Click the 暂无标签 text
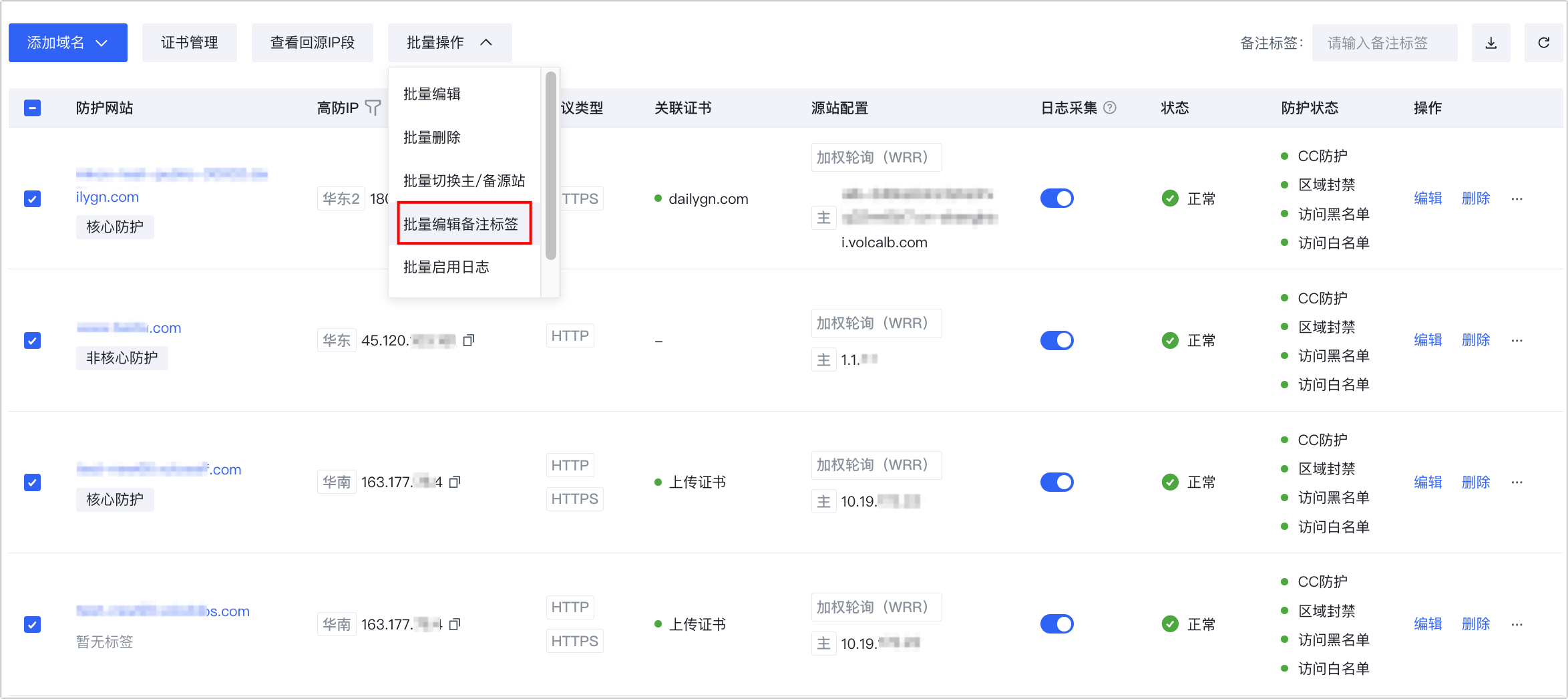 (105, 642)
